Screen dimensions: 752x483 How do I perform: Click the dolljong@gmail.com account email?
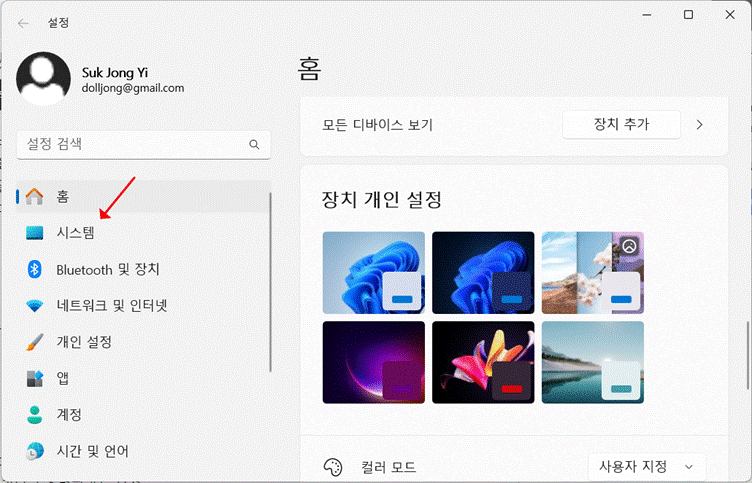[x=133, y=88]
